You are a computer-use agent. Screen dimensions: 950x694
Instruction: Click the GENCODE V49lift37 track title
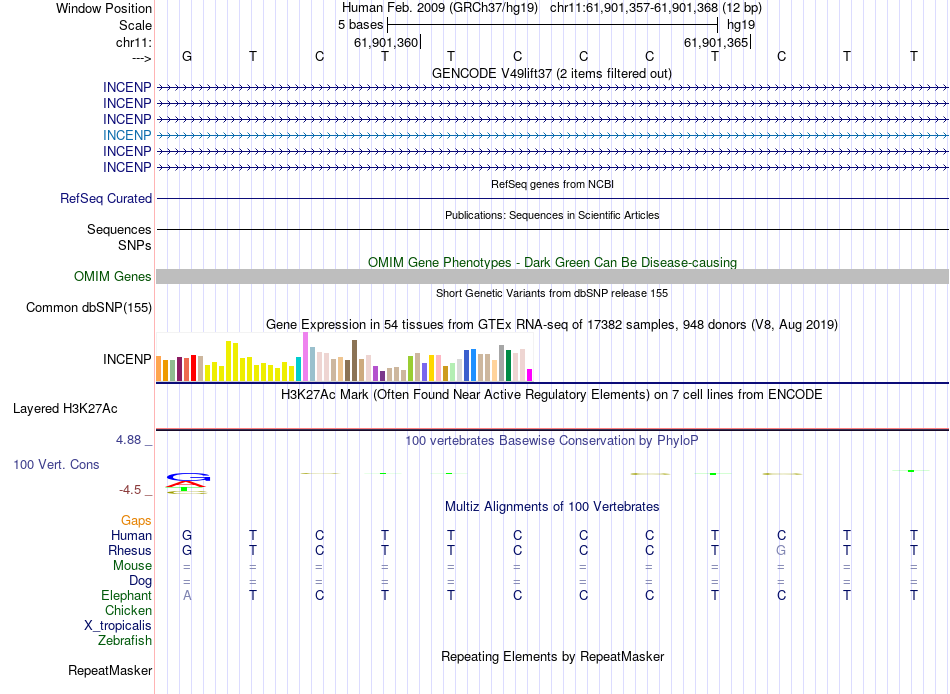[551, 73]
